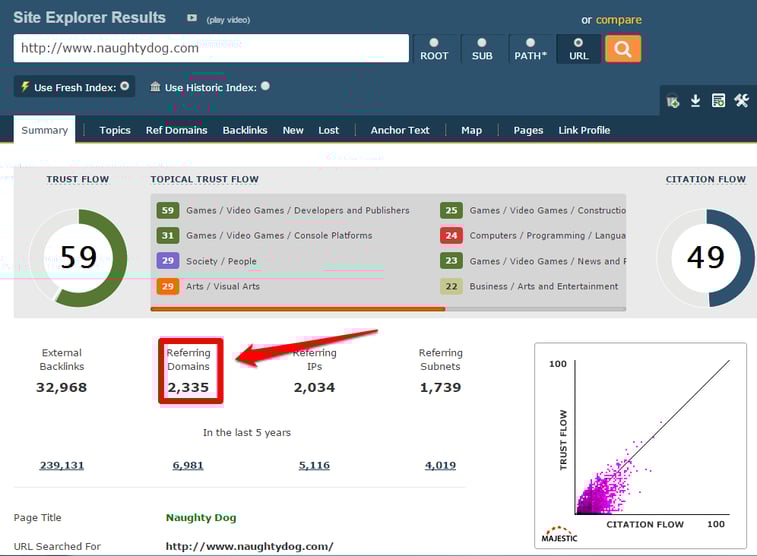Click Games / Video Games / Developers and Publishers
This screenshot has height=556, width=757.
tap(298, 210)
